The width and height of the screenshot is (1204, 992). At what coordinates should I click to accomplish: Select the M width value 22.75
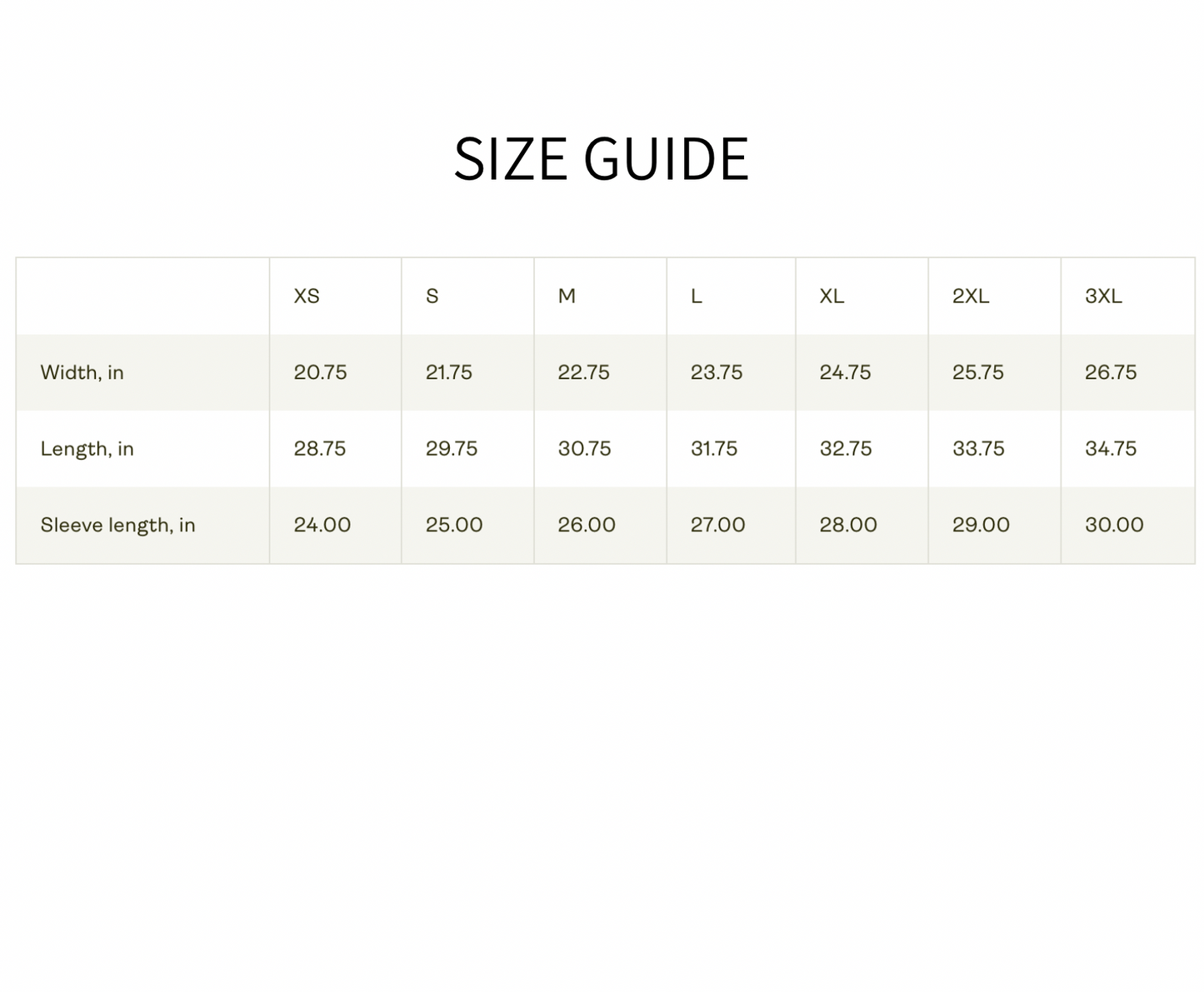tap(583, 372)
